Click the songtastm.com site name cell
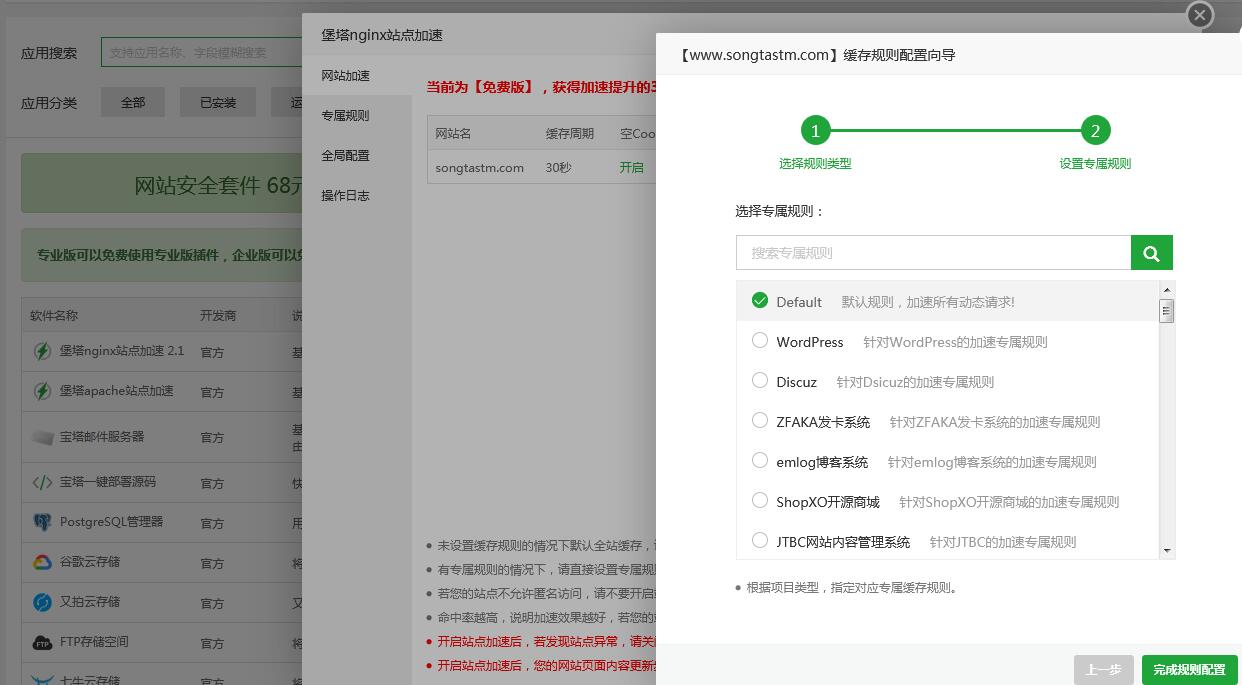1242x685 pixels. (480, 168)
